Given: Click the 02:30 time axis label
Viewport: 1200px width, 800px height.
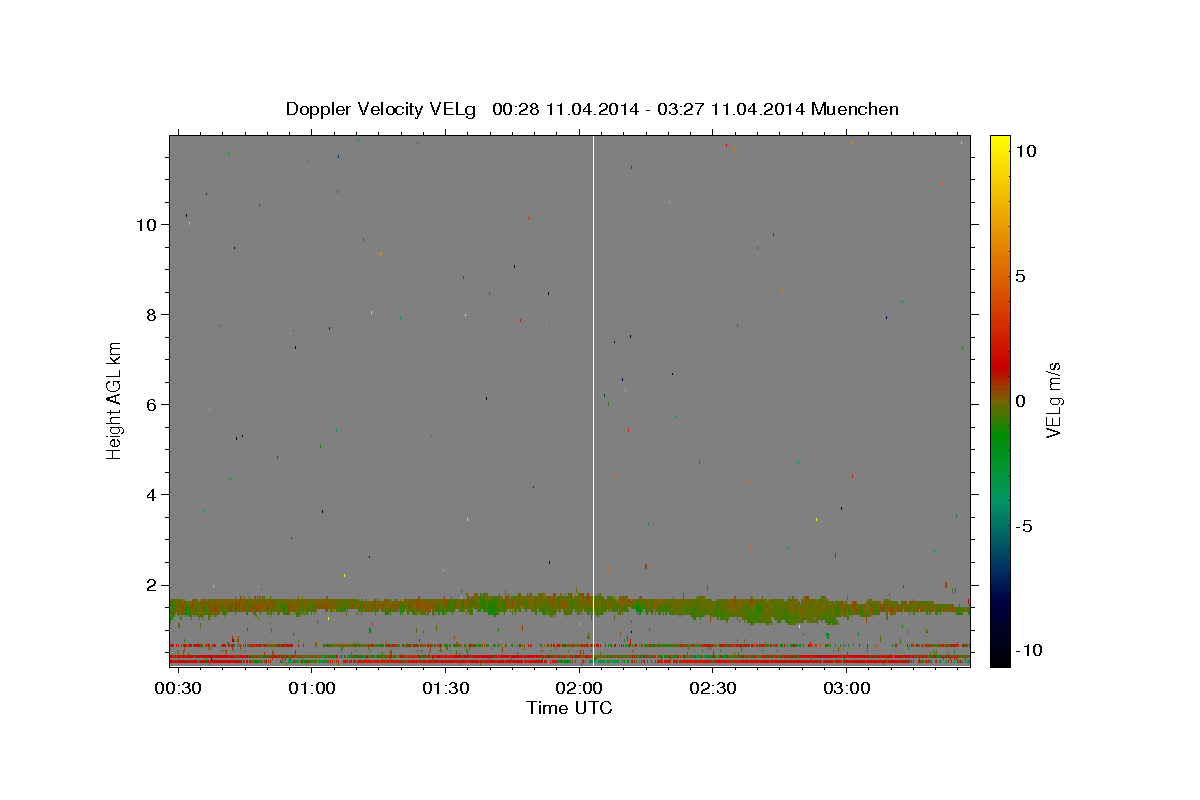Looking at the screenshot, I should click(713, 689).
